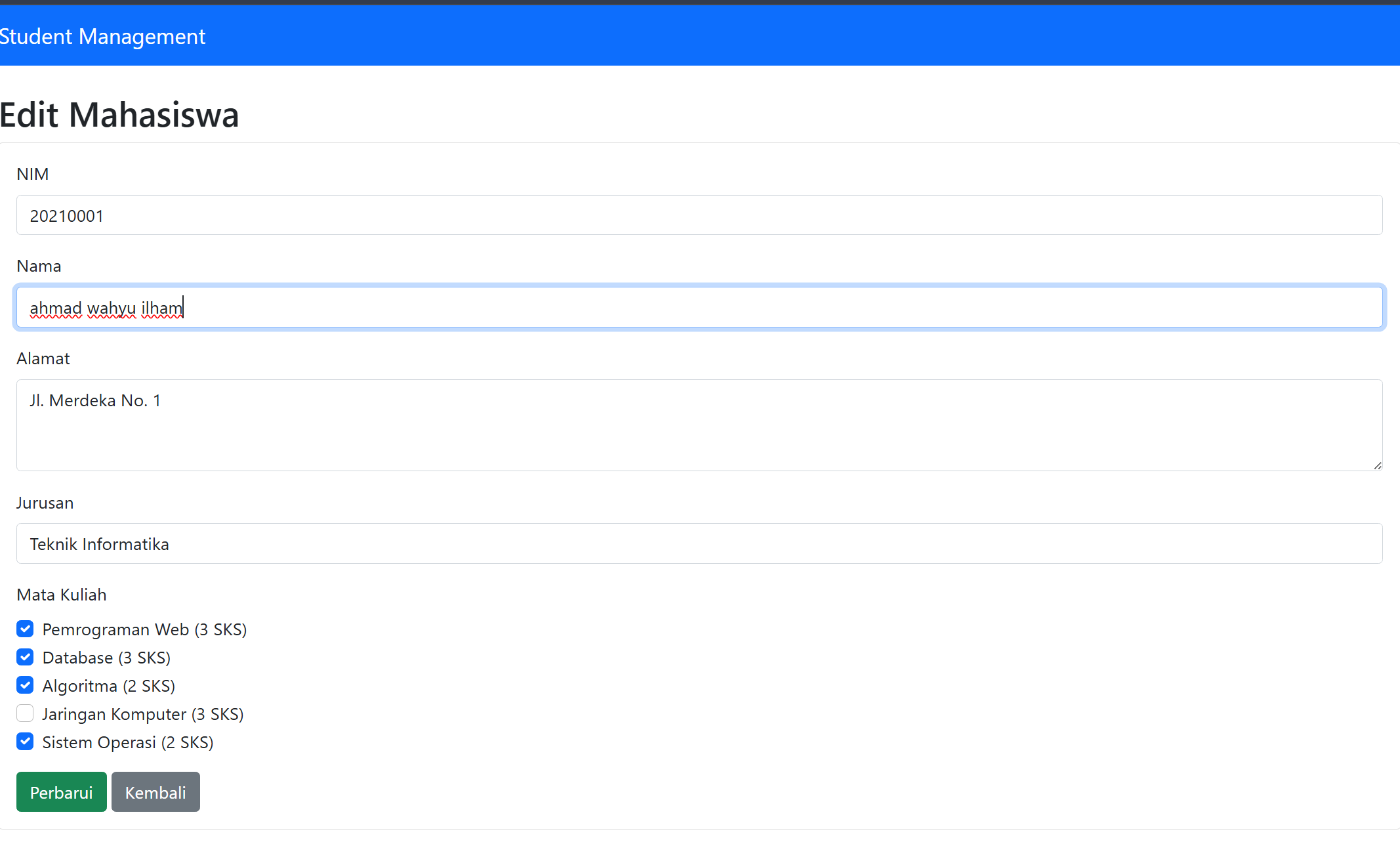Disable the Algoritma checkbox
Image resolution: width=1400 pixels, height=842 pixels.
click(x=25, y=686)
